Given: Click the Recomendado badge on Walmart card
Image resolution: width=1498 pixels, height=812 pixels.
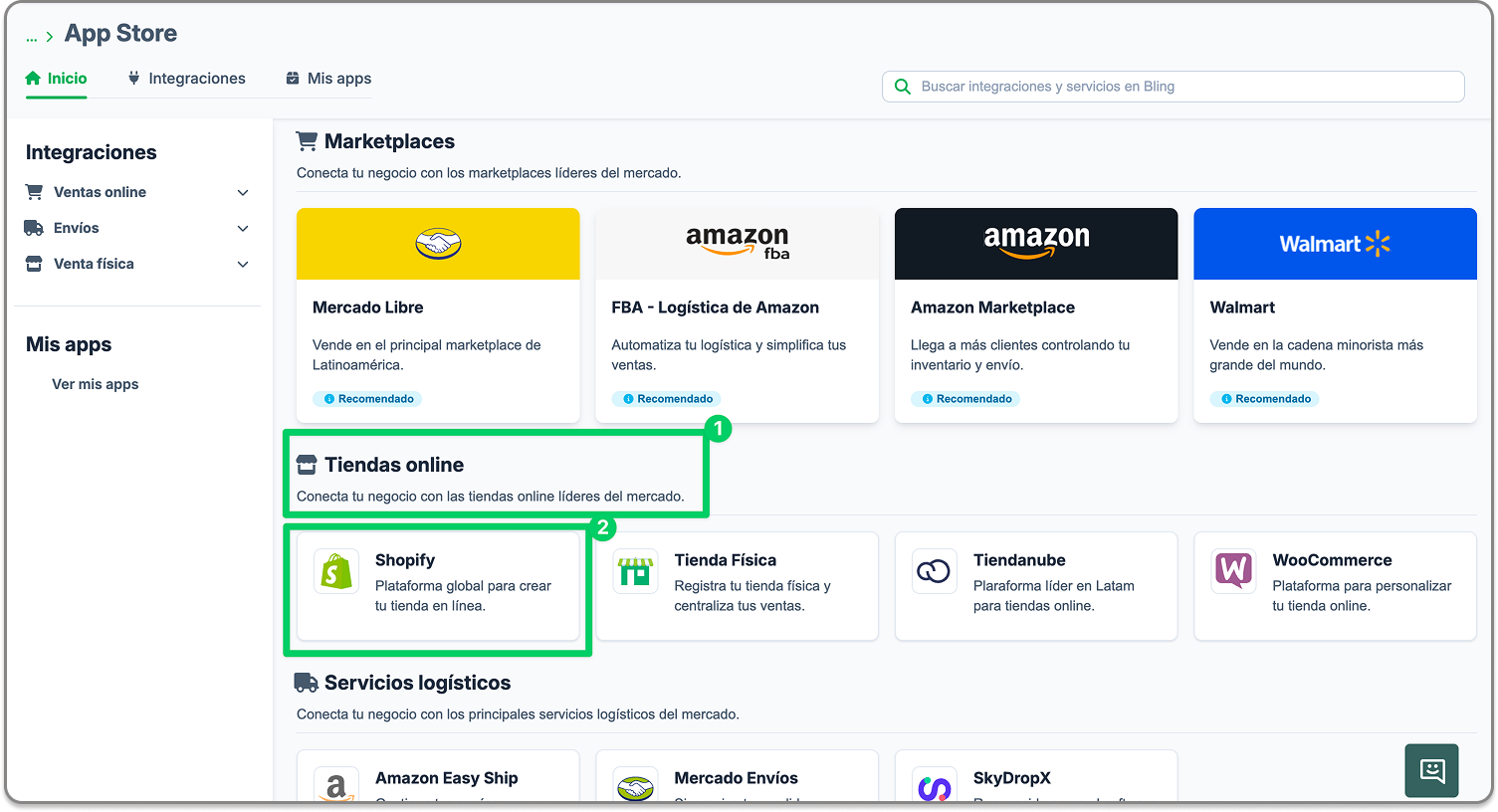Looking at the screenshot, I should click(1265, 399).
